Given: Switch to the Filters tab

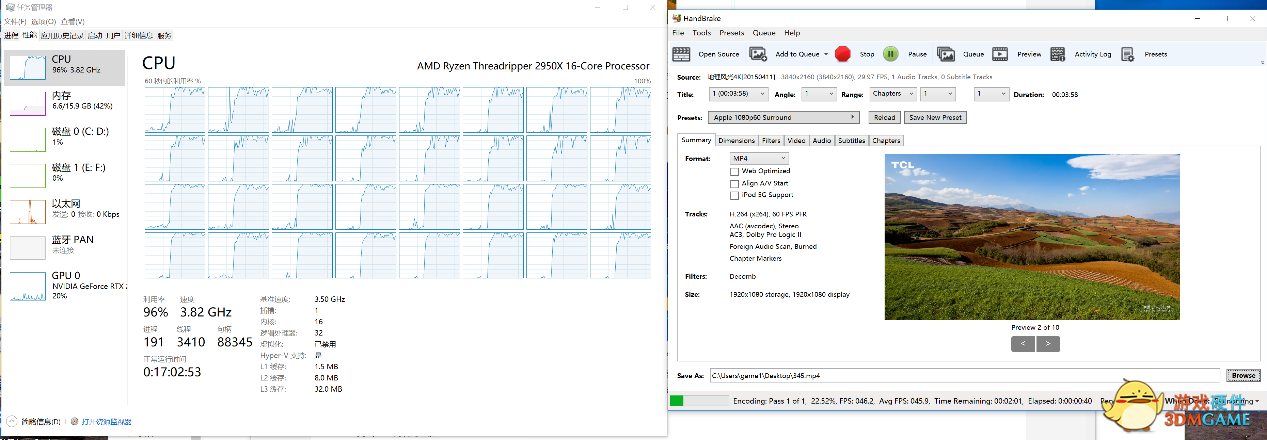Looking at the screenshot, I should 771,141.
